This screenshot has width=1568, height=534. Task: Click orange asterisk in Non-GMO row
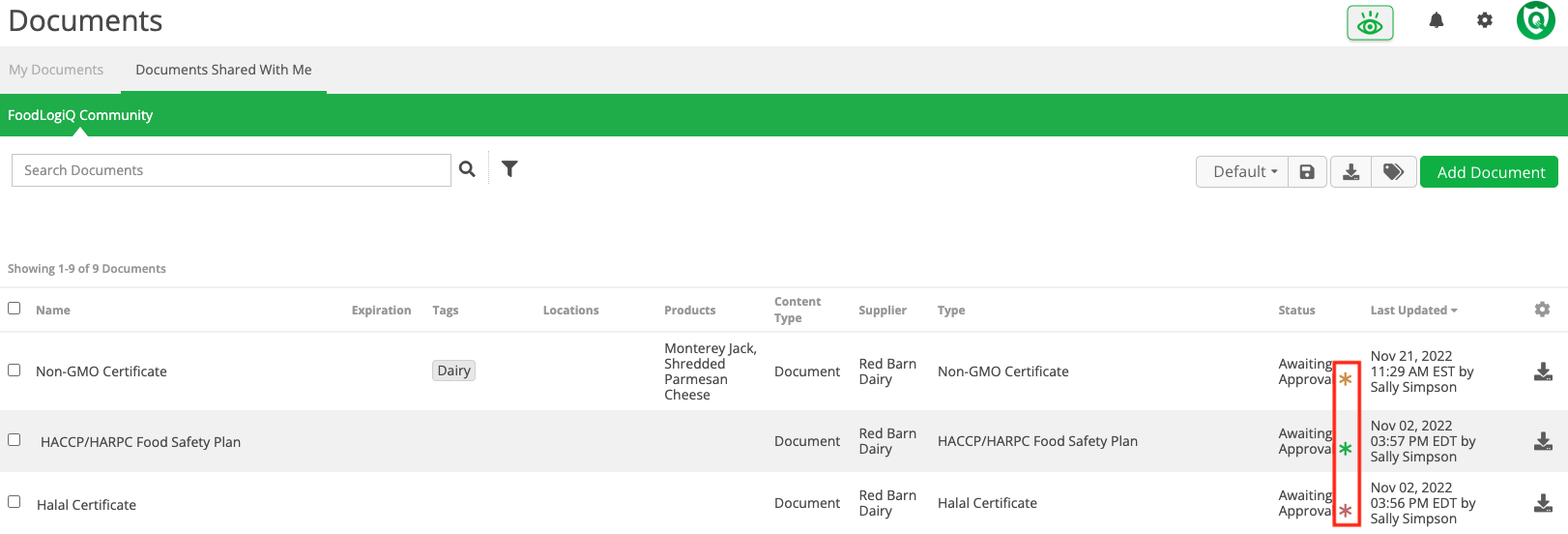click(x=1346, y=379)
